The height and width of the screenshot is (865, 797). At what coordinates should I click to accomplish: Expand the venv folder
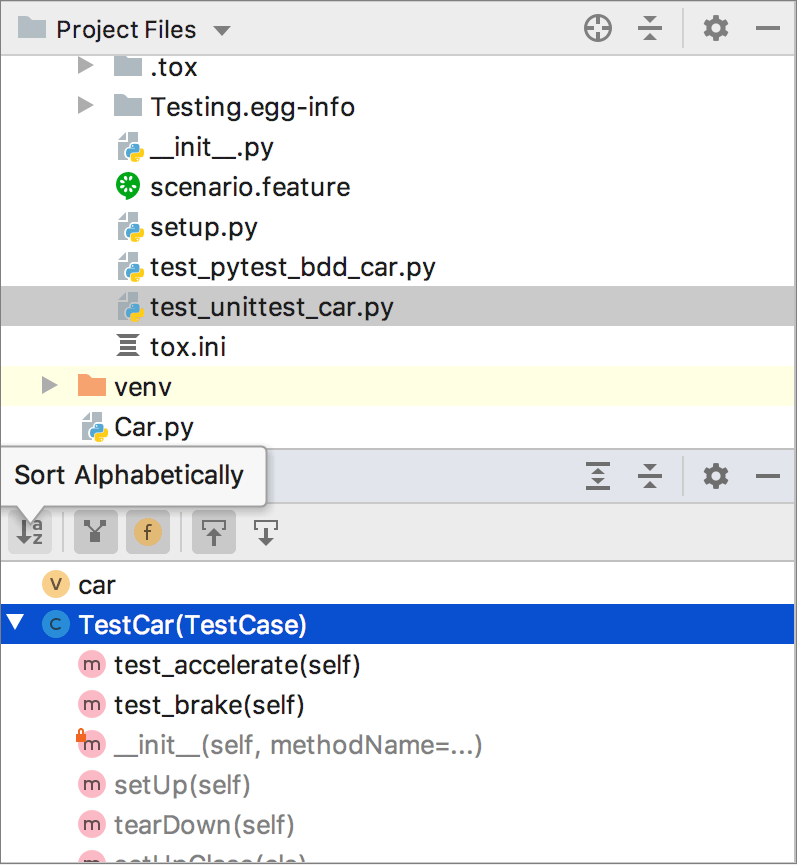[48, 386]
